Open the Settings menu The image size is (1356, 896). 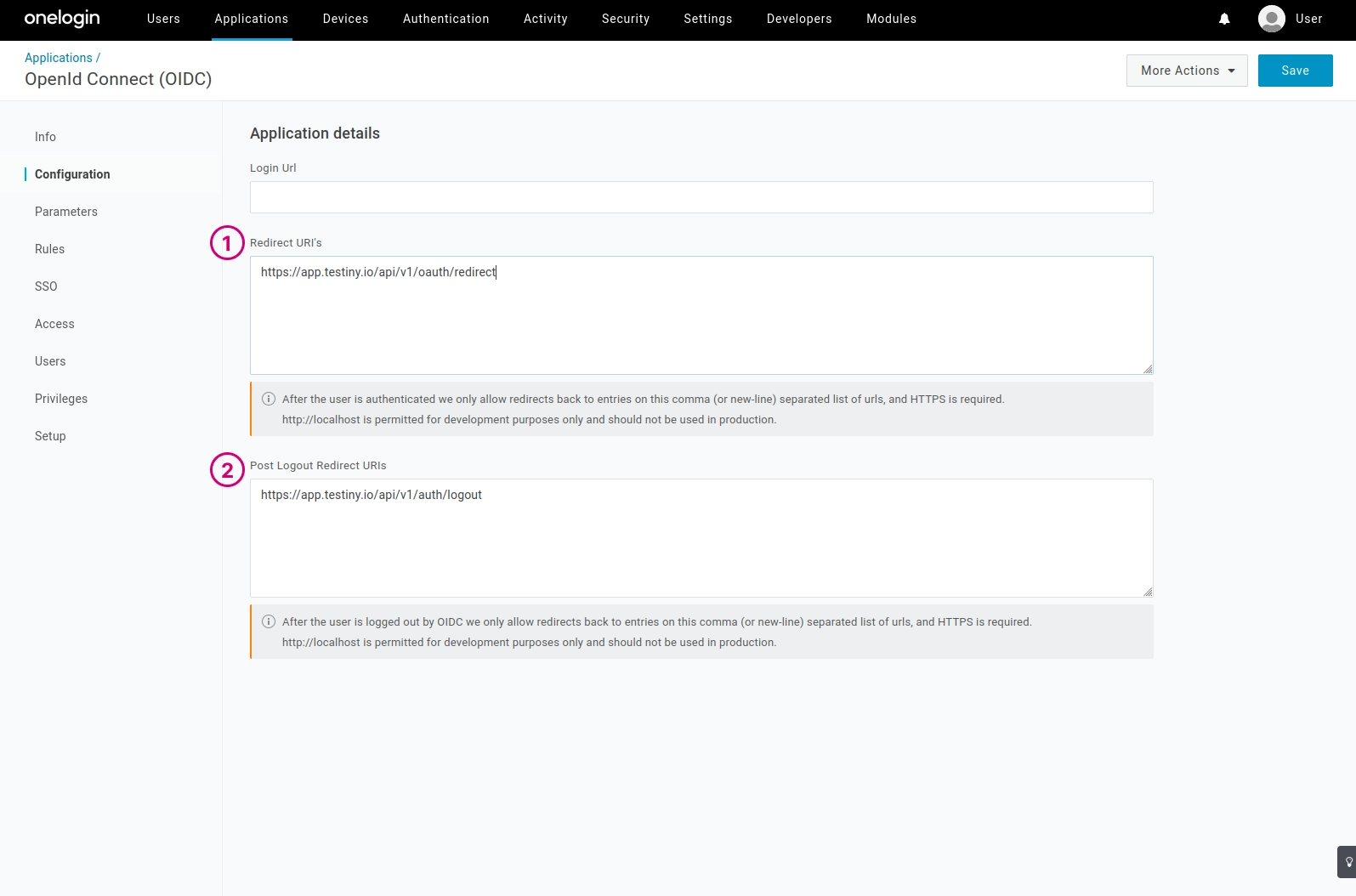coord(708,19)
